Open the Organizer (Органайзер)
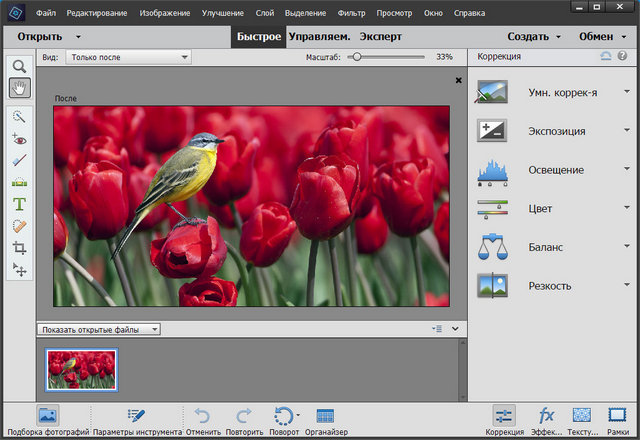 [325, 416]
